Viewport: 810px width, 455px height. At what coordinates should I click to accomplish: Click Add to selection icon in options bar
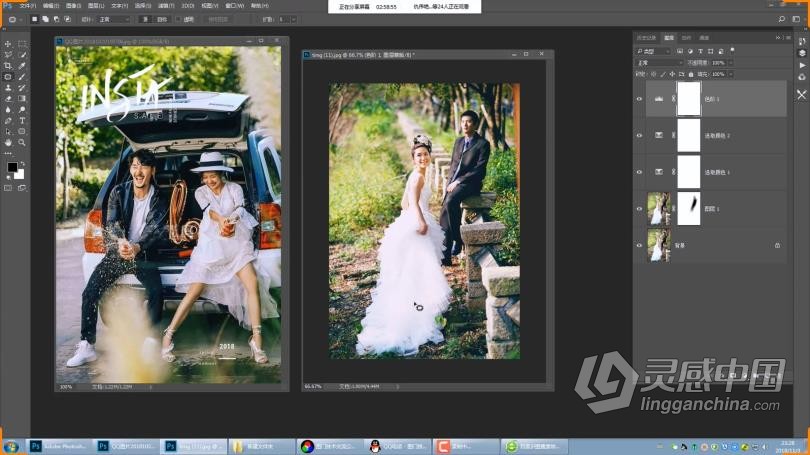pyautogui.click(x=45, y=19)
